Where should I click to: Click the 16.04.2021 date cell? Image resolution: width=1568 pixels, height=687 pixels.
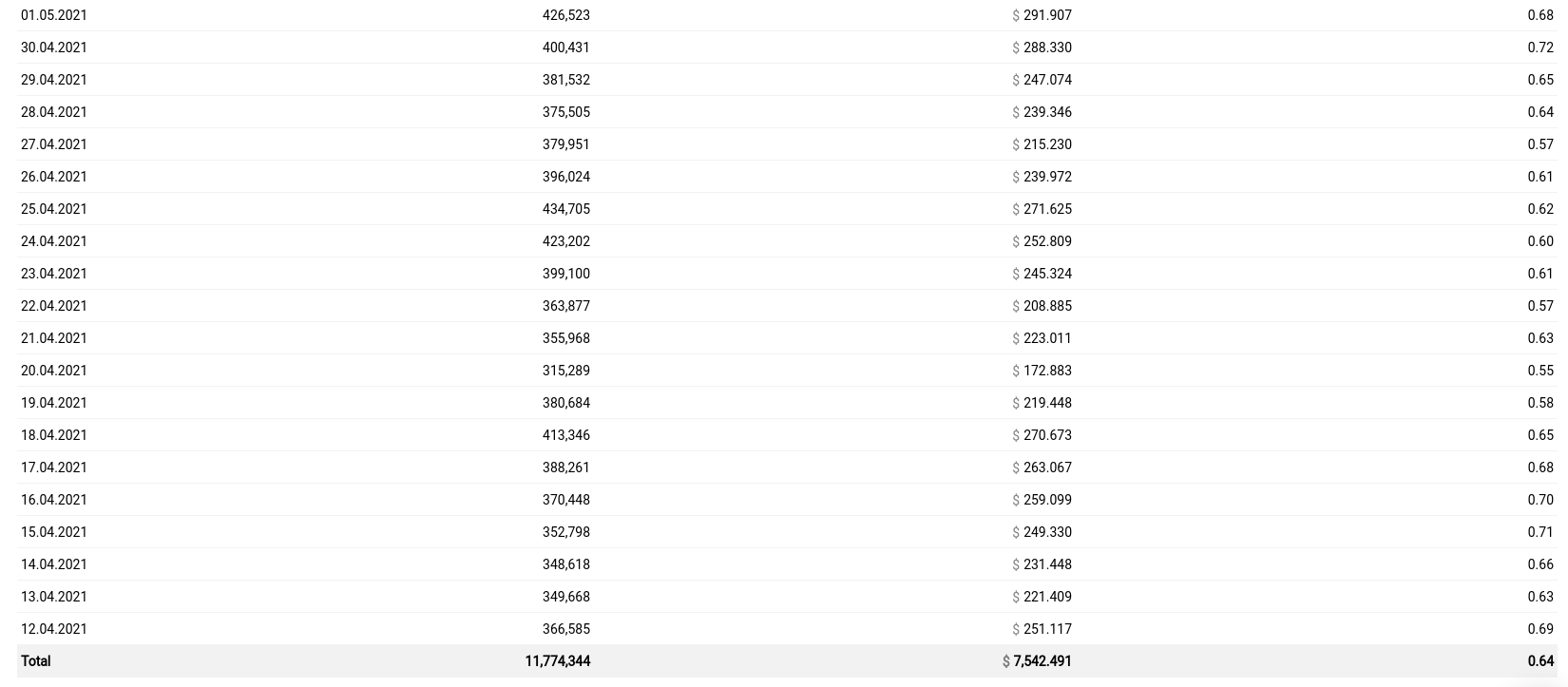[54, 500]
